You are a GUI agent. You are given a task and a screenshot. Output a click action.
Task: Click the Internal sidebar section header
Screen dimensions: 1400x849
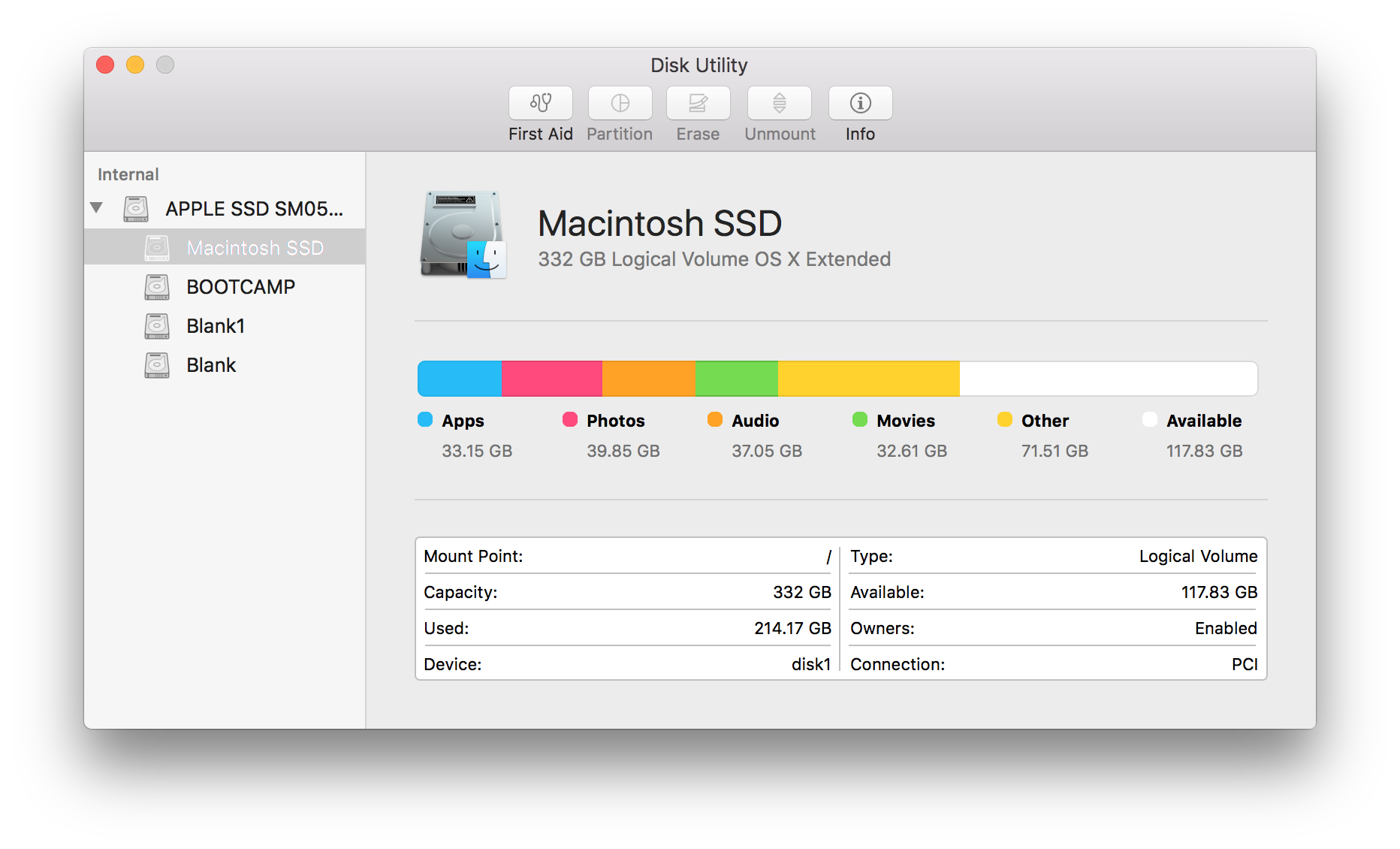click(x=128, y=174)
